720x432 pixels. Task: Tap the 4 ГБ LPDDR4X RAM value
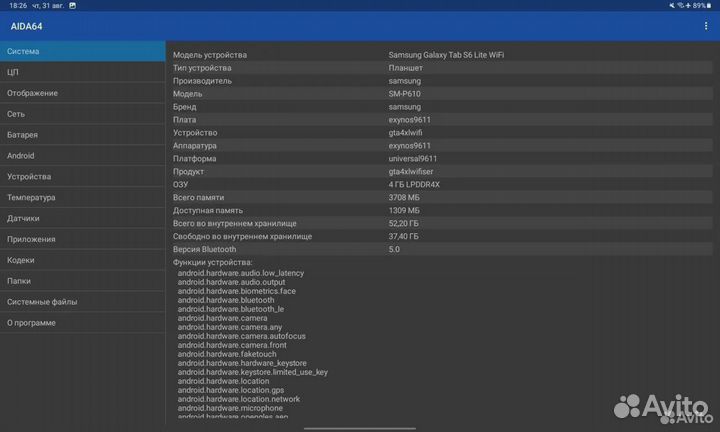coord(414,185)
